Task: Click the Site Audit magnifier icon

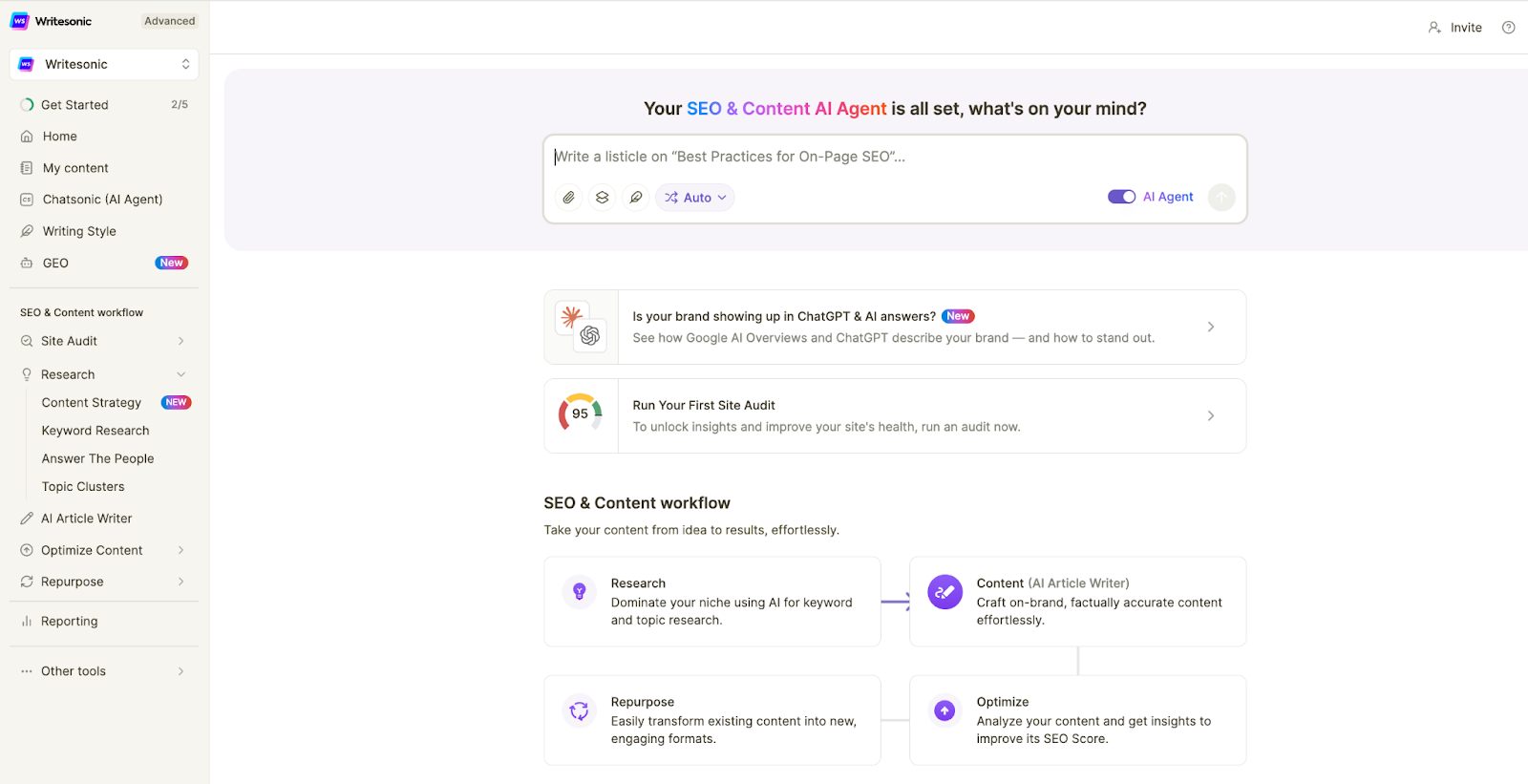Action: point(27,341)
